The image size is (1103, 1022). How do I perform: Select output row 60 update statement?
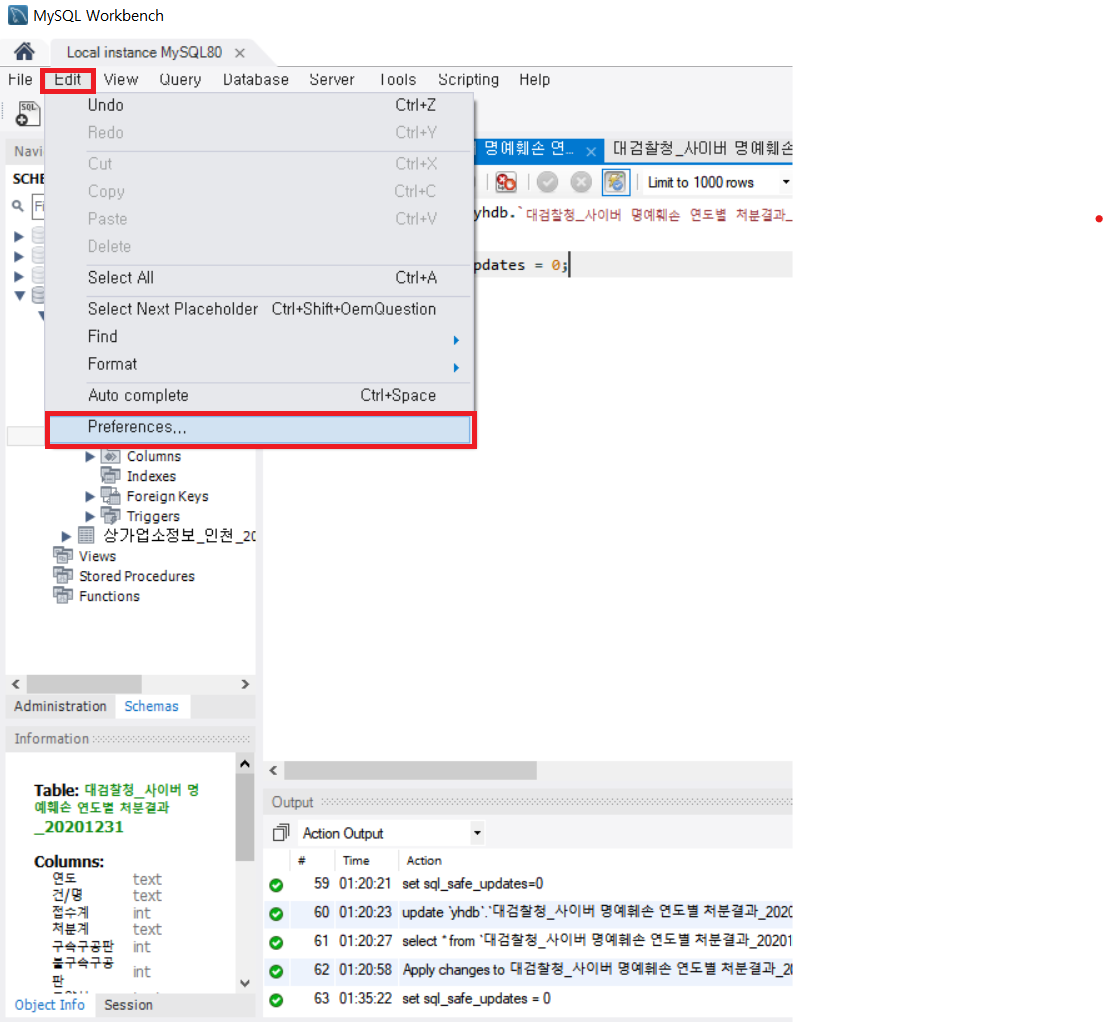pyautogui.click(x=528, y=912)
